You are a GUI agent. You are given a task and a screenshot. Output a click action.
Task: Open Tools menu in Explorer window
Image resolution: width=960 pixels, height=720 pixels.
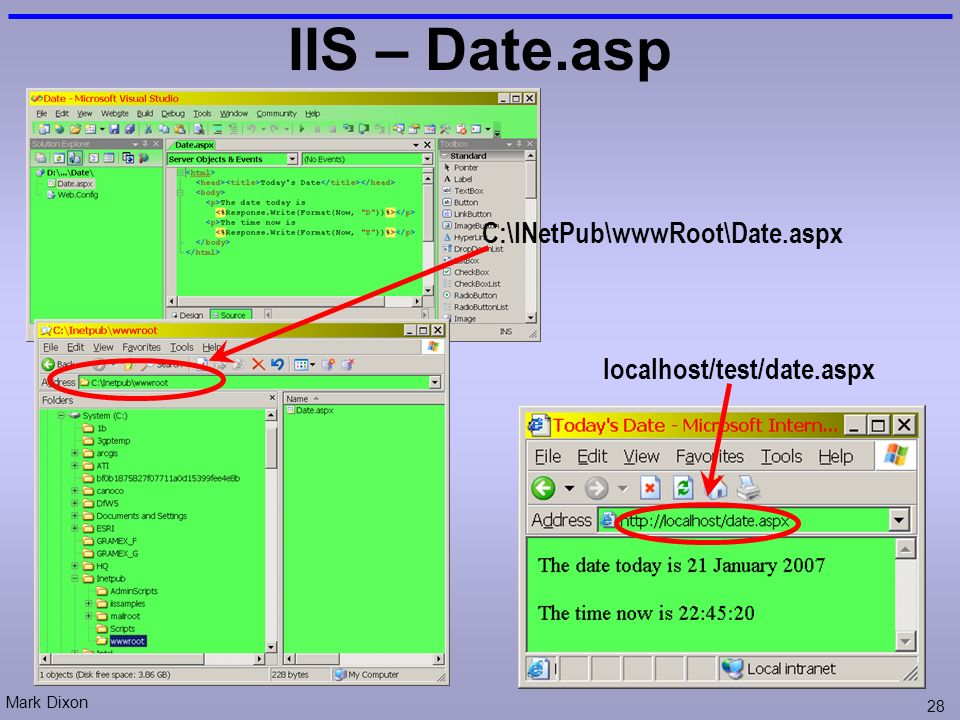(181, 347)
